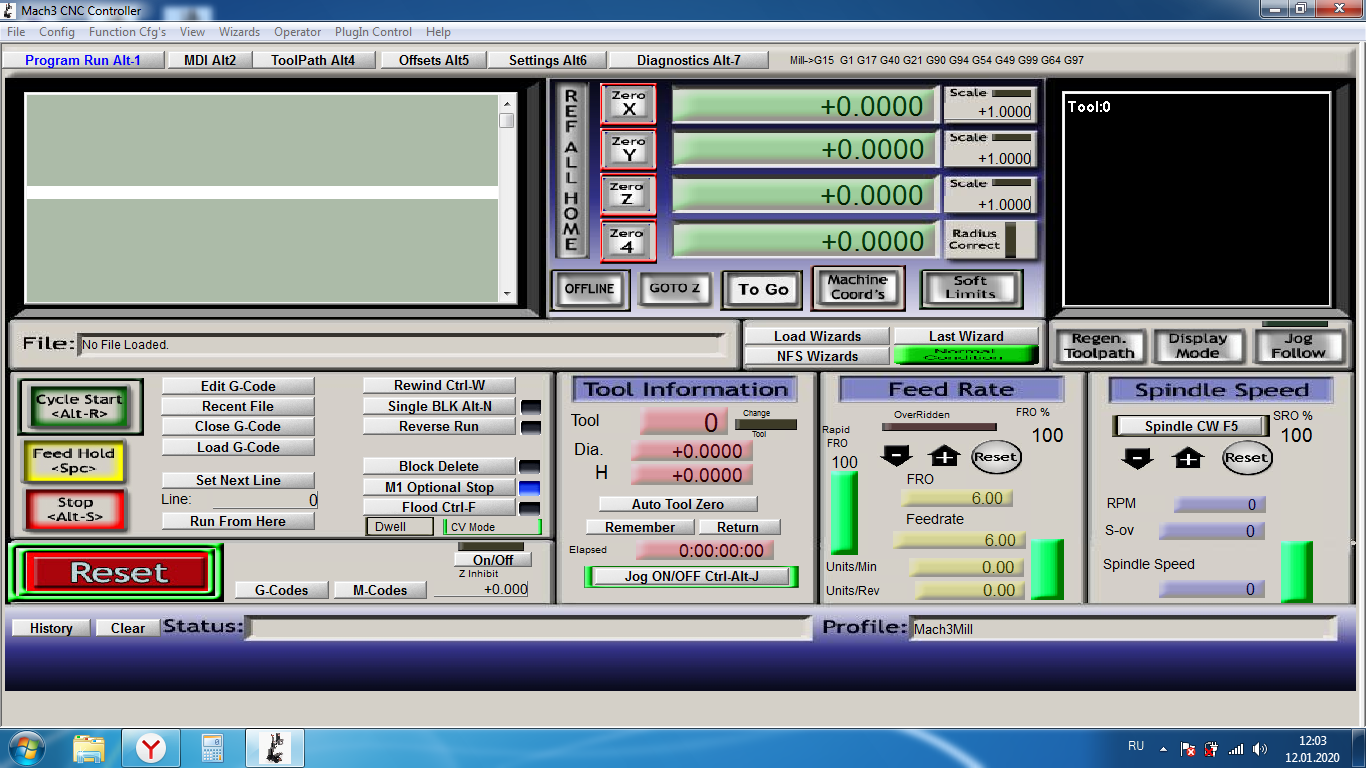1366x768 pixels.
Task: Toggle Jog ON/OFF Ctrl-Alt-J
Action: pyautogui.click(x=692, y=576)
